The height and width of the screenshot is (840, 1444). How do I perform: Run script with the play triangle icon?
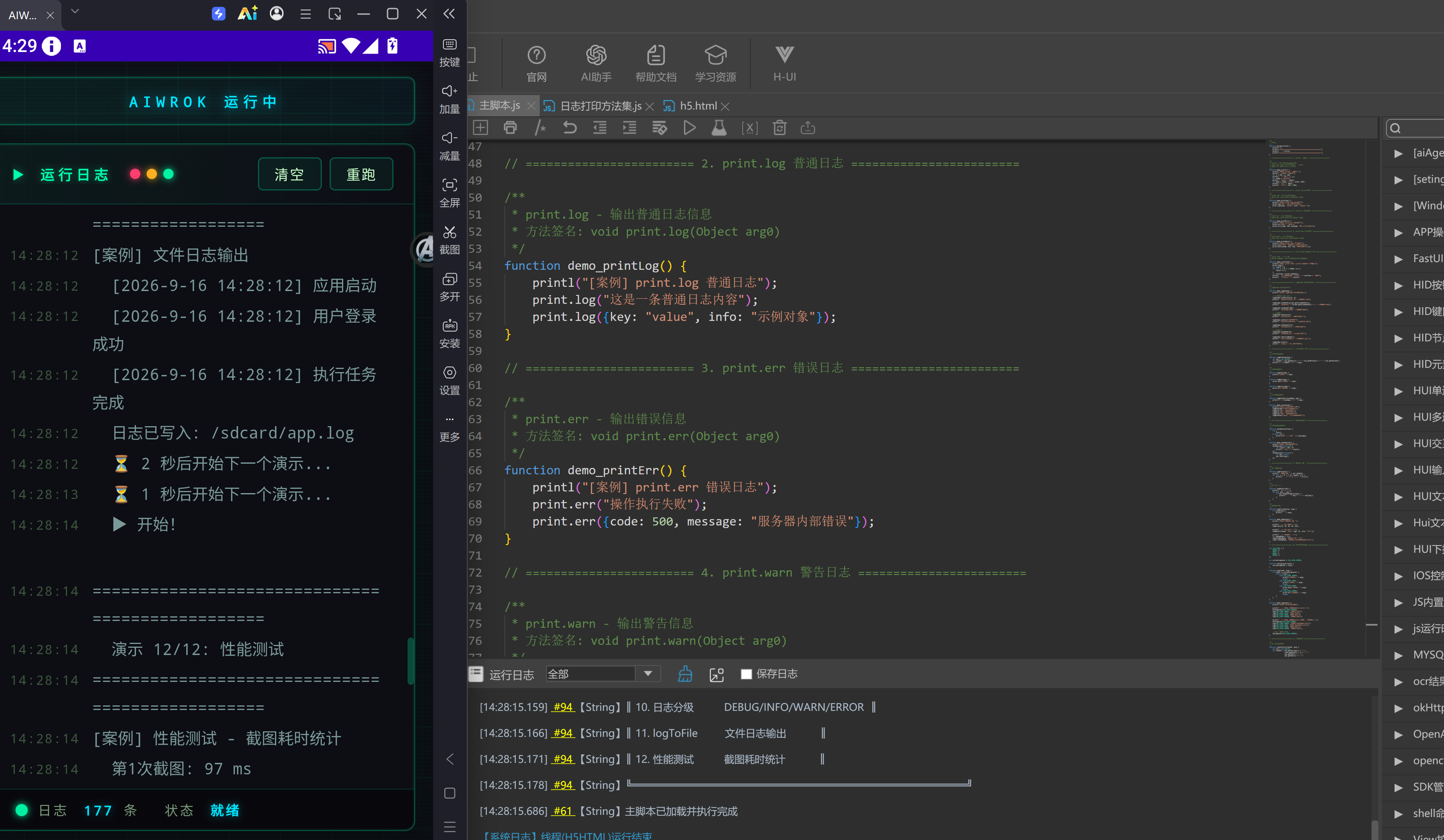tap(689, 128)
